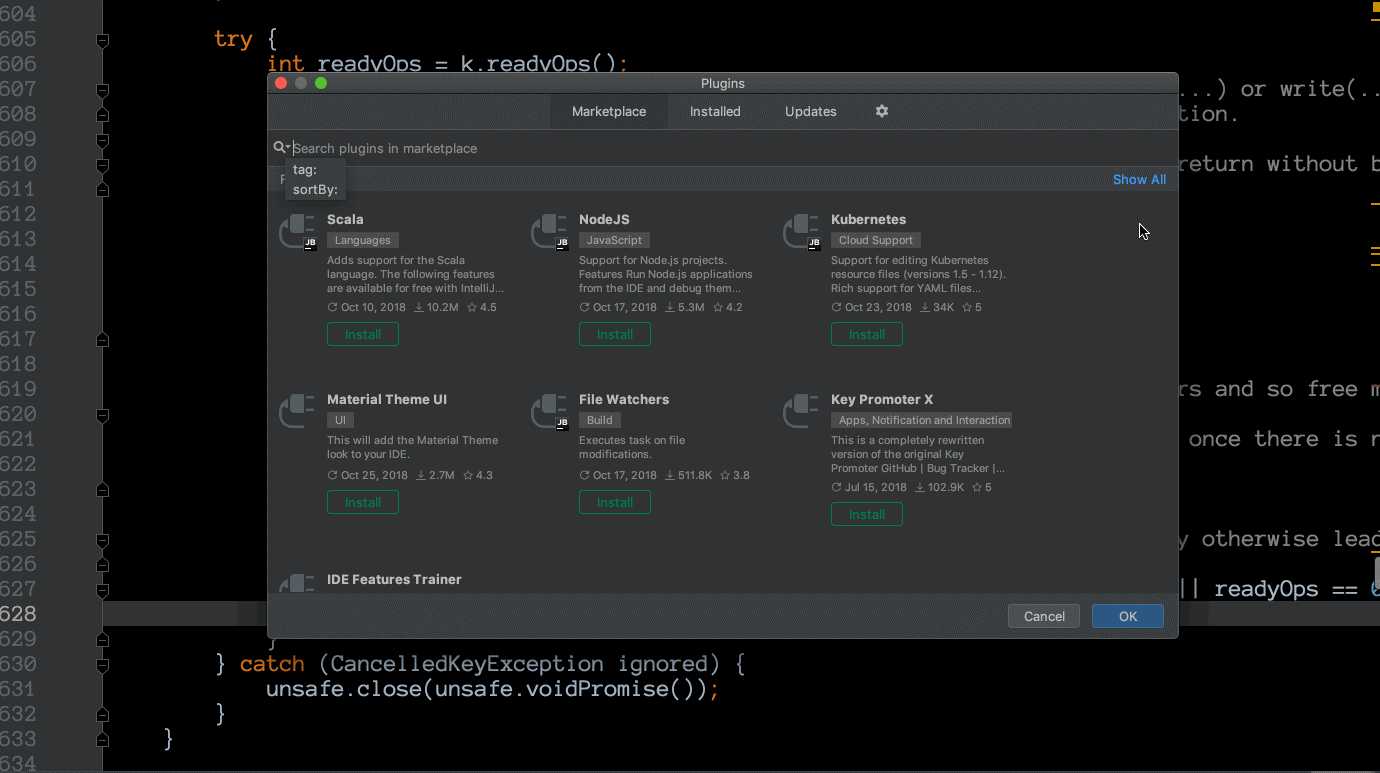Image resolution: width=1380 pixels, height=773 pixels.
Task: Switch to the Marketplace tab
Action: (x=609, y=111)
